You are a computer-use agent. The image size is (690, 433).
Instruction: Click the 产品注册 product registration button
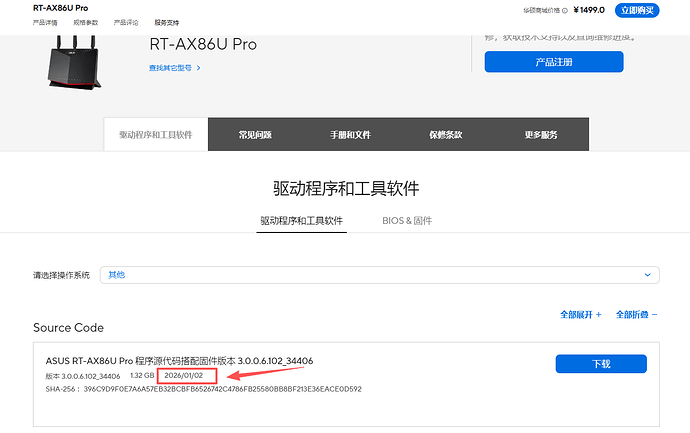(554, 62)
